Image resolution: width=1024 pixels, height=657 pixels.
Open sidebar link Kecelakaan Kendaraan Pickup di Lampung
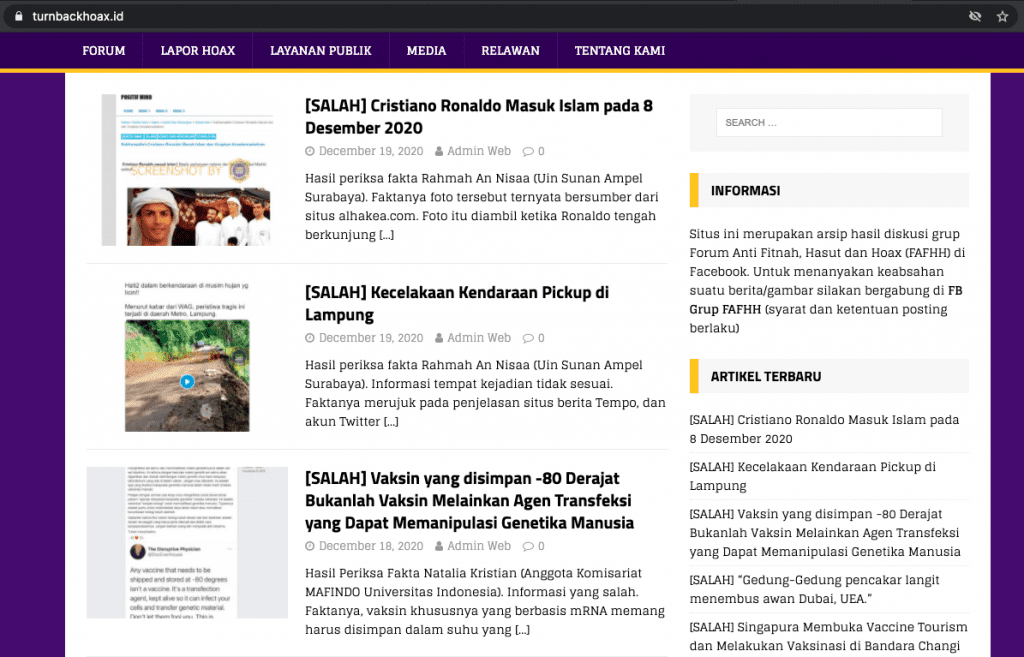click(813, 476)
